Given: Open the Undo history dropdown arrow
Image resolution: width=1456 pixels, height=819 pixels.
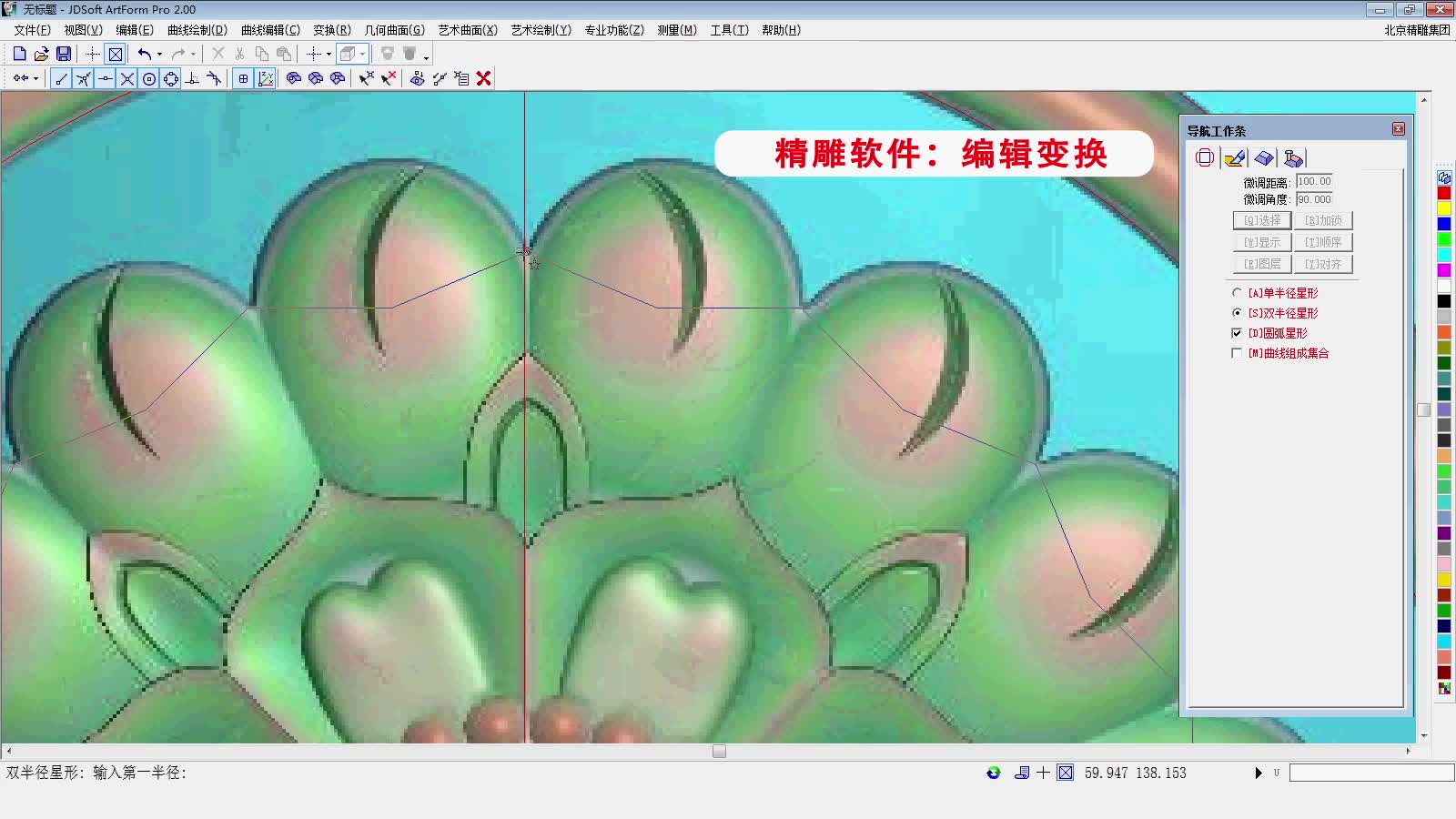Looking at the screenshot, I should [x=160, y=53].
